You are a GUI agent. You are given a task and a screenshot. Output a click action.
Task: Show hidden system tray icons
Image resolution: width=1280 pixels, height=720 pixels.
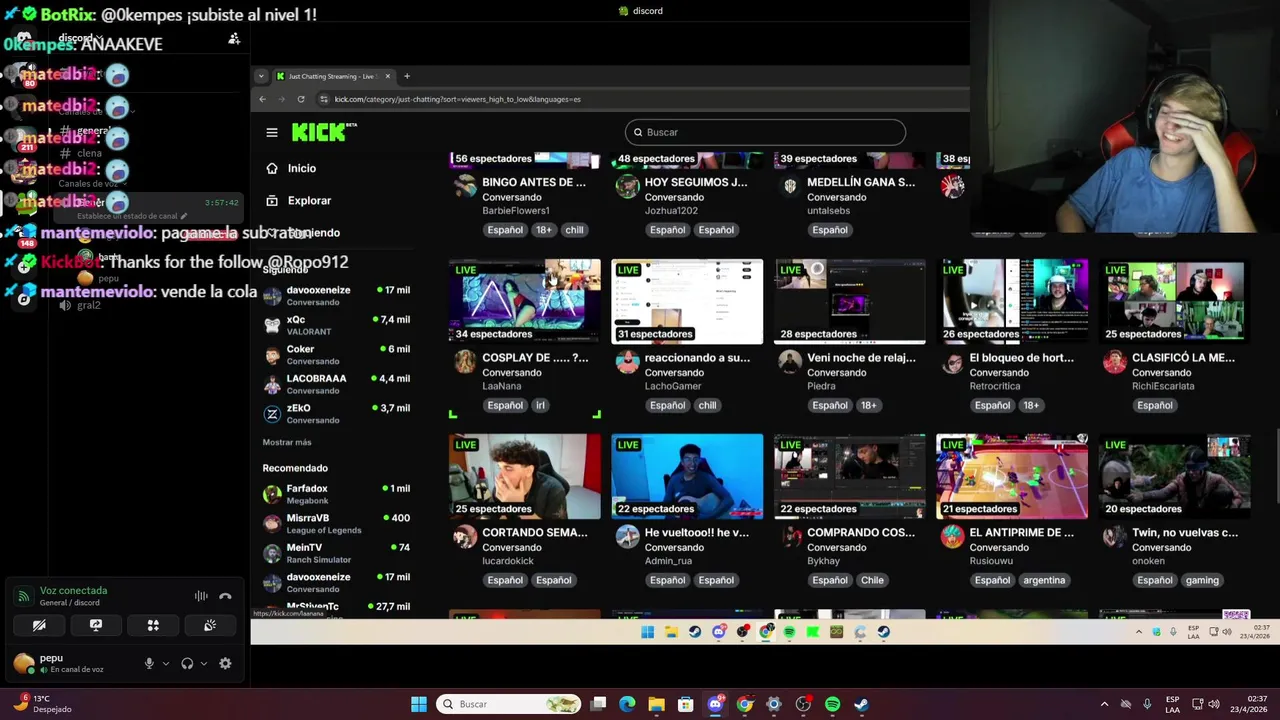[x=1104, y=704]
